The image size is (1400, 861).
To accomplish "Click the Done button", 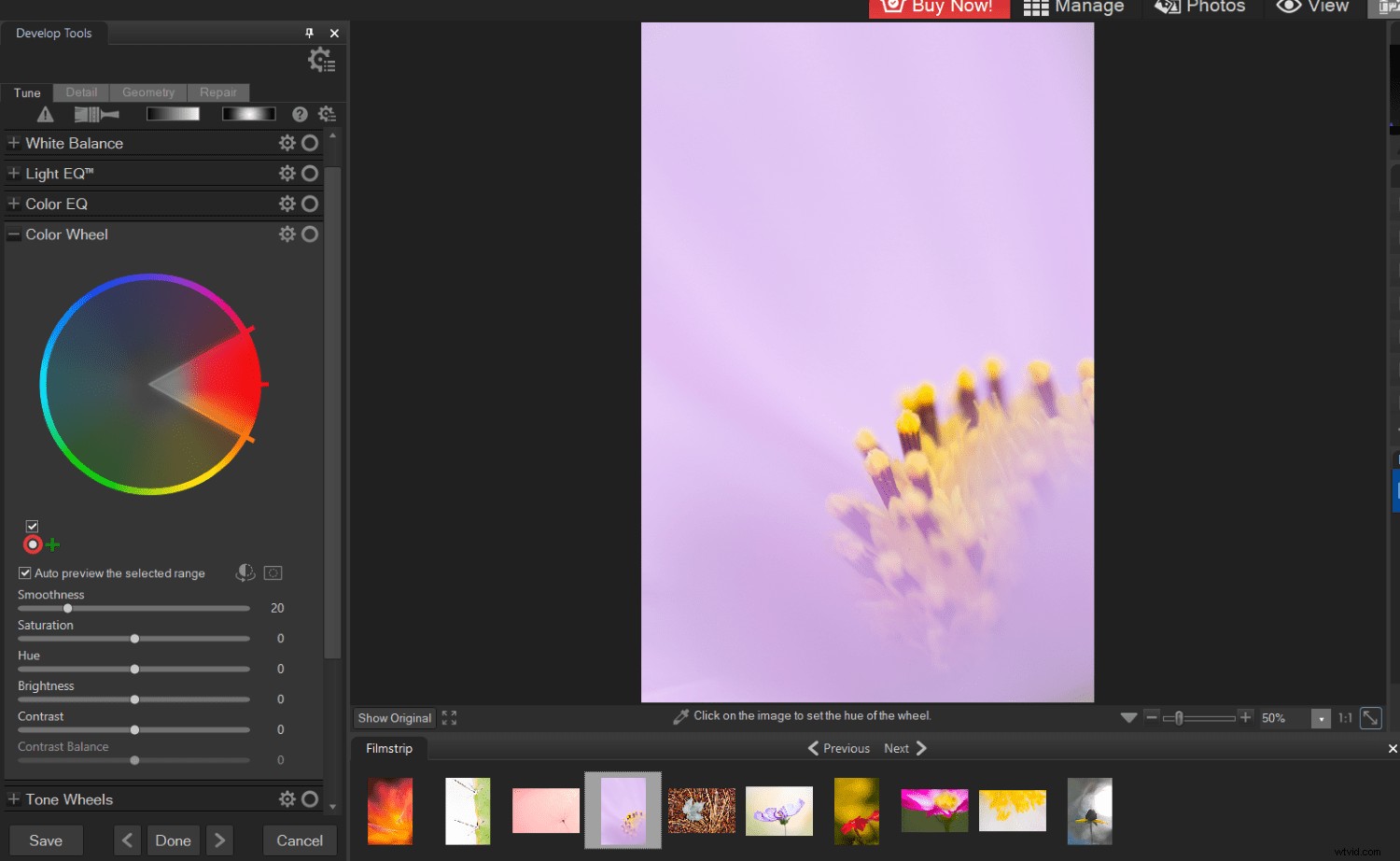I will (x=173, y=840).
